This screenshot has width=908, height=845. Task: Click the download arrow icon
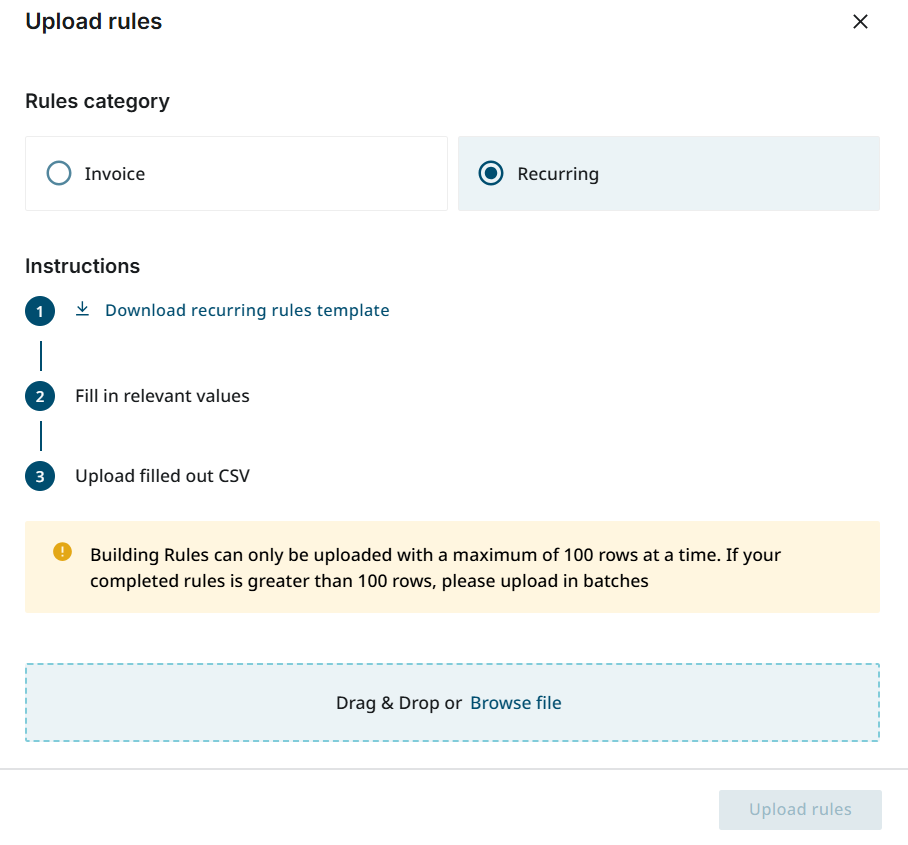click(x=83, y=310)
